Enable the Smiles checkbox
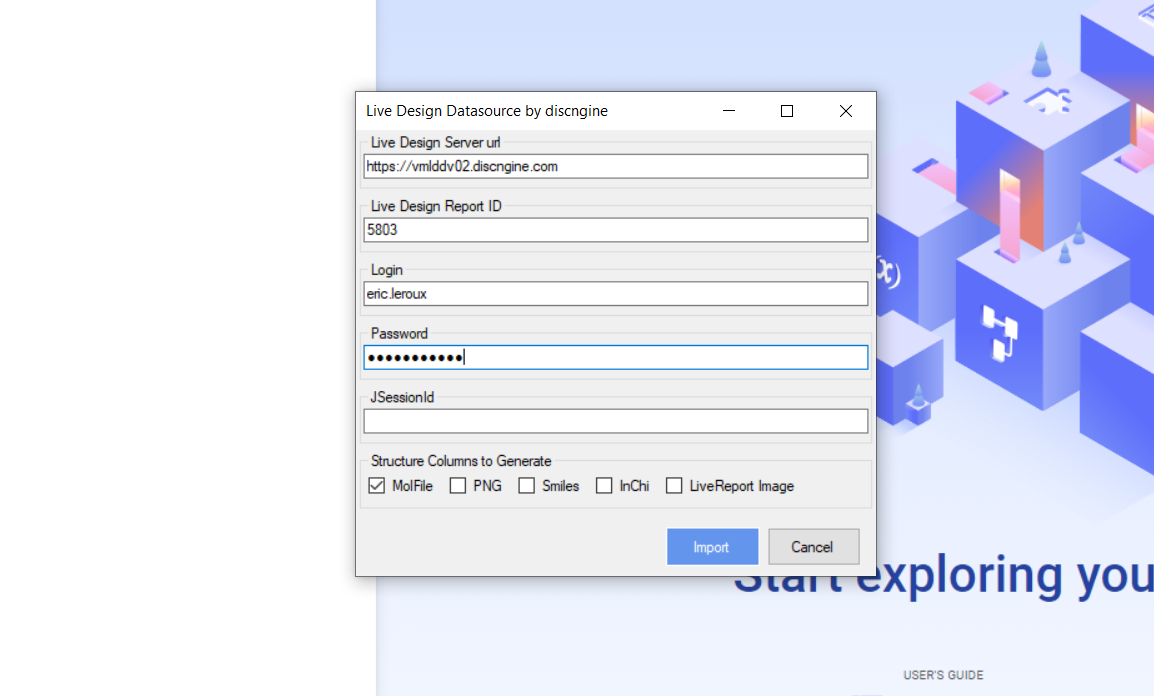The image size is (1154, 696). pyautogui.click(x=527, y=485)
